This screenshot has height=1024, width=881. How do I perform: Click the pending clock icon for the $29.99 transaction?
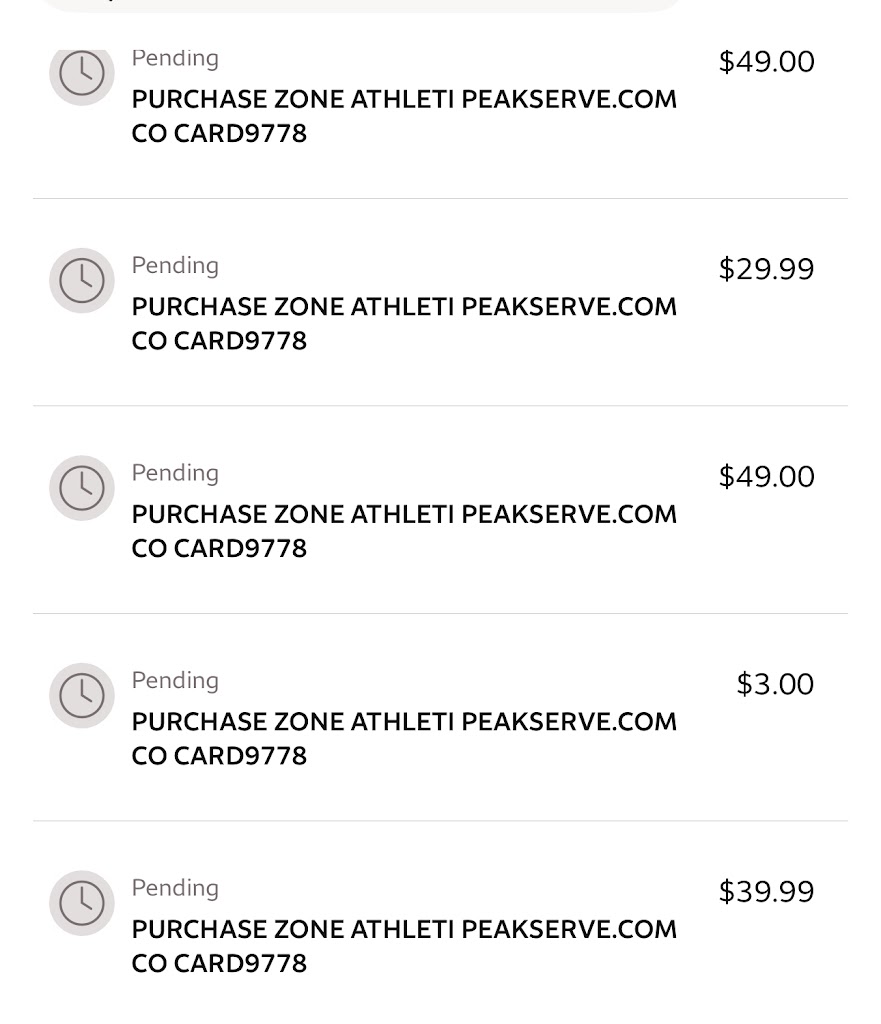[82, 281]
